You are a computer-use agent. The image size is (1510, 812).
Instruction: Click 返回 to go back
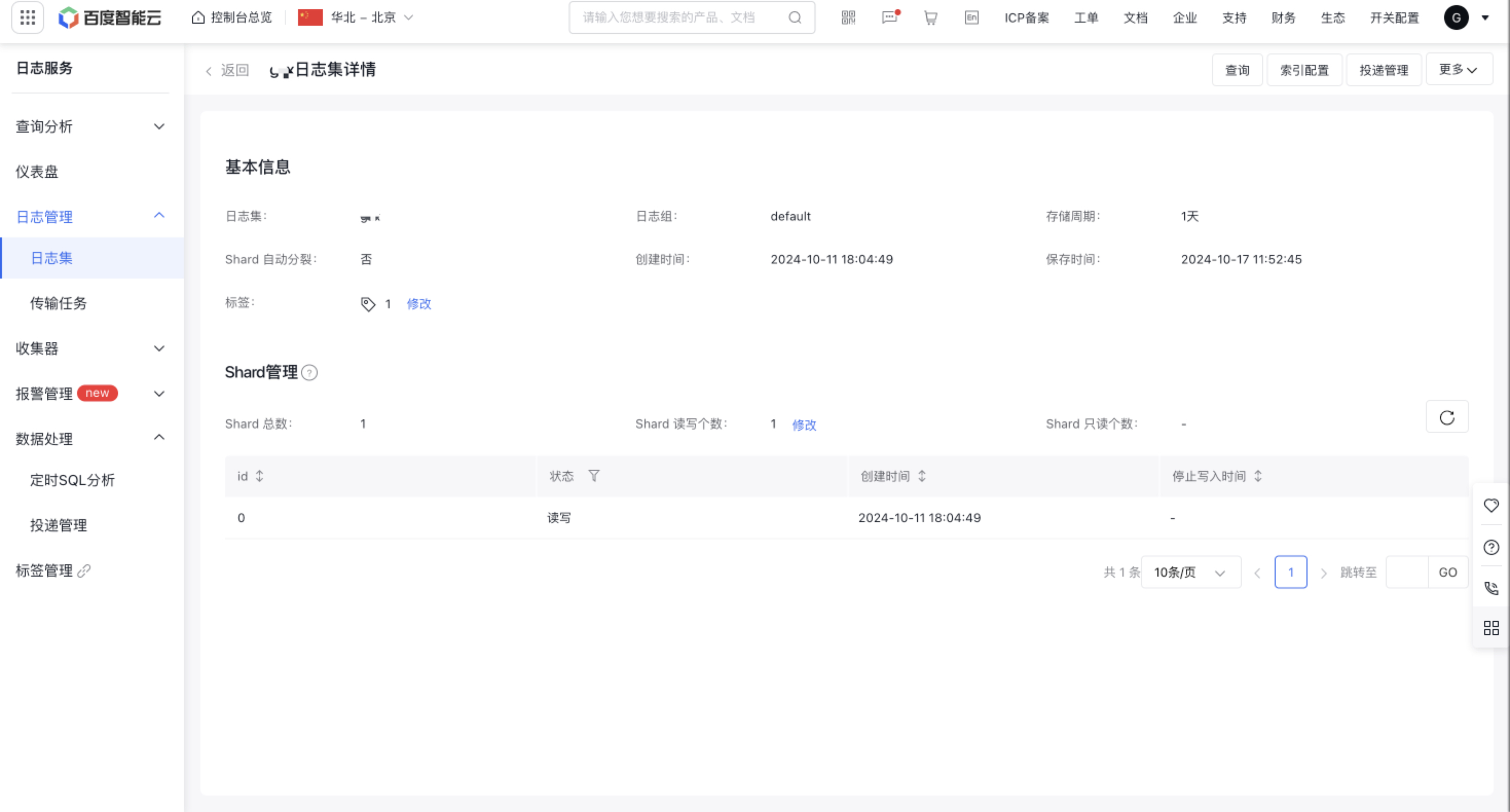(x=227, y=70)
